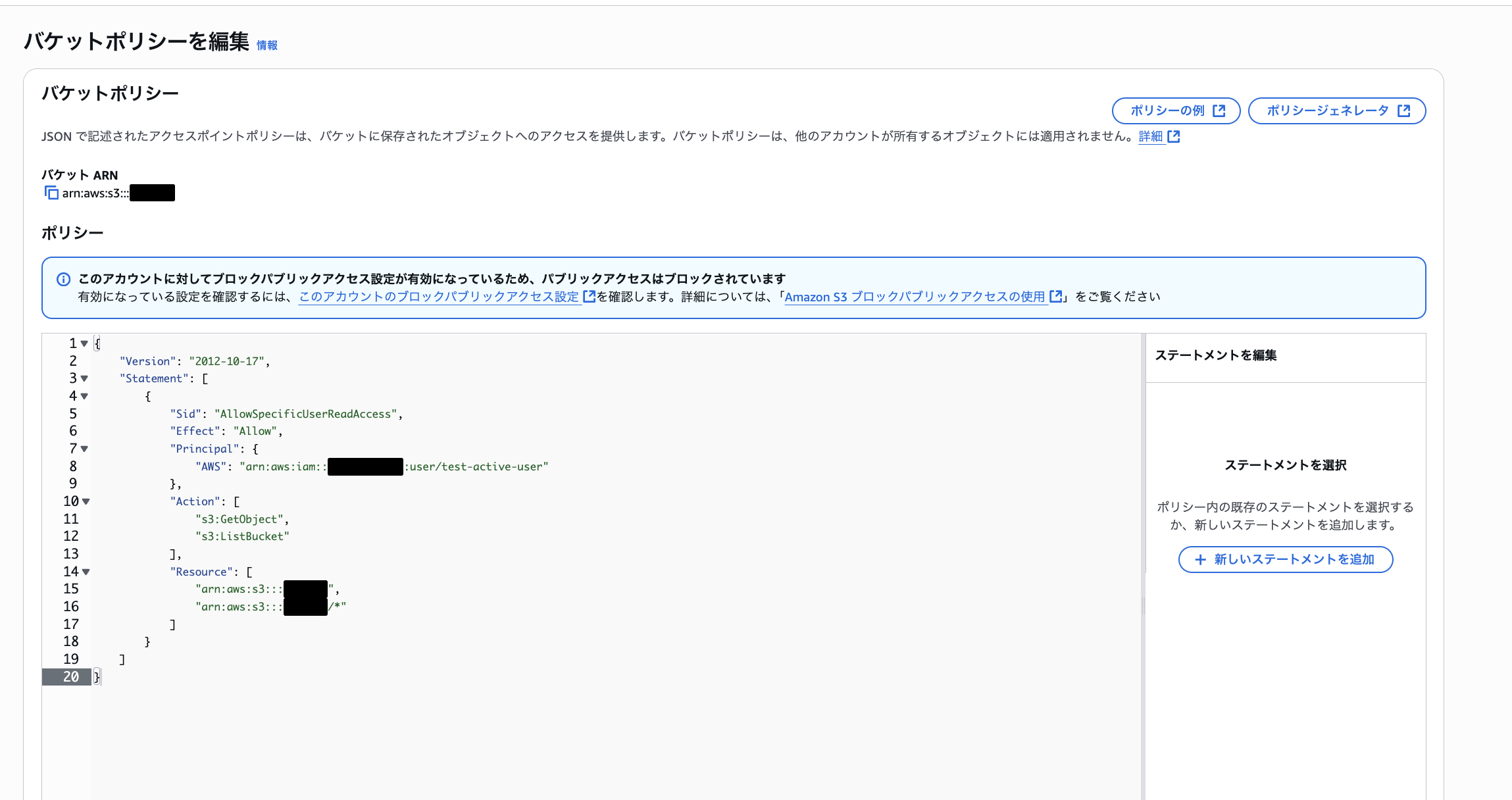Click the editor side panel resize divider
Image resolution: width=1512 pixels, height=800 pixels.
(1143, 605)
